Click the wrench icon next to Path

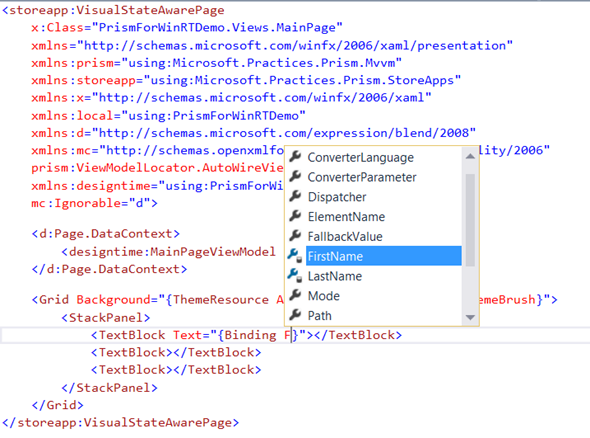[295, 315]
